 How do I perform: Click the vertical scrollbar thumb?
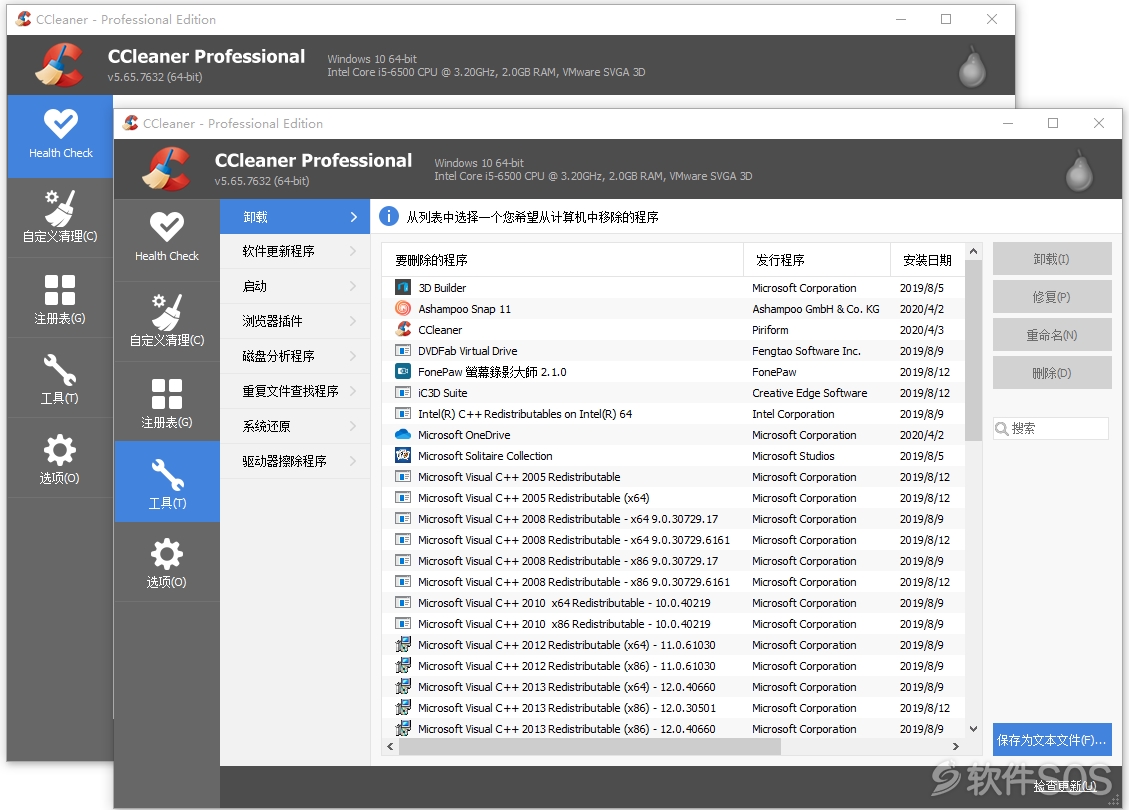[973, 350]
